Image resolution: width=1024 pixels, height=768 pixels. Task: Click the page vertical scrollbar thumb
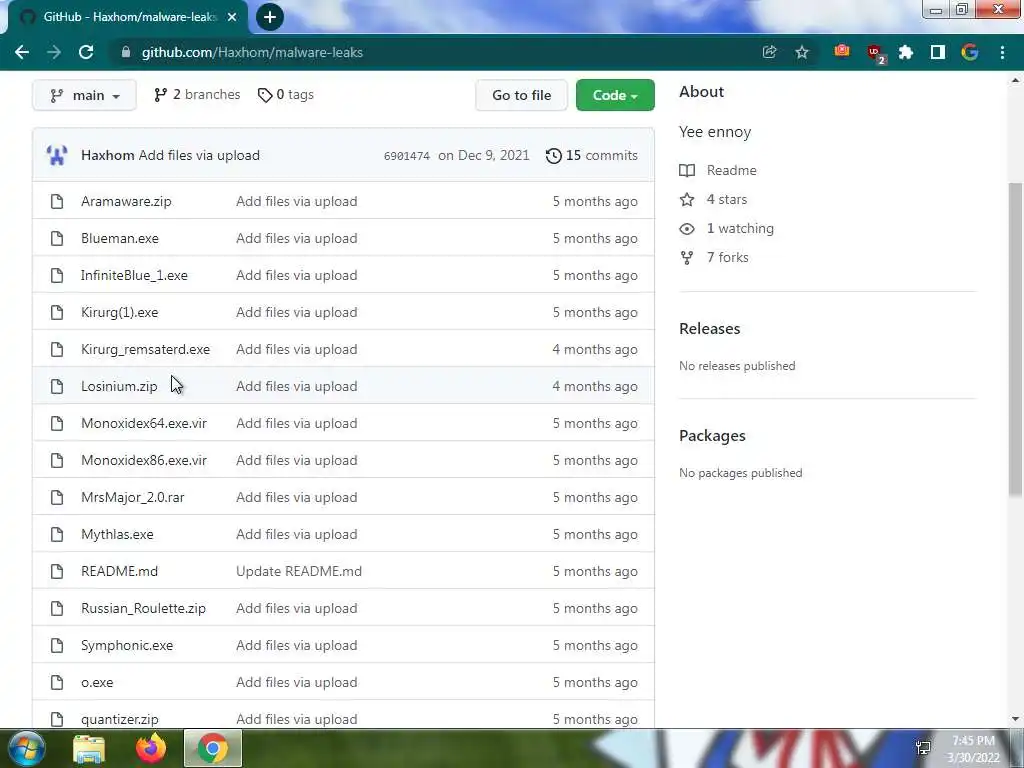(x=1015, y=340)
